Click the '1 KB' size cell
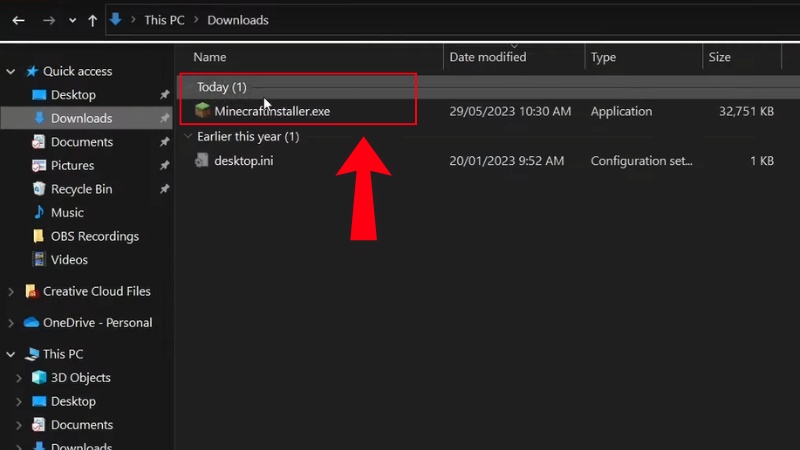 pos(762,161)
